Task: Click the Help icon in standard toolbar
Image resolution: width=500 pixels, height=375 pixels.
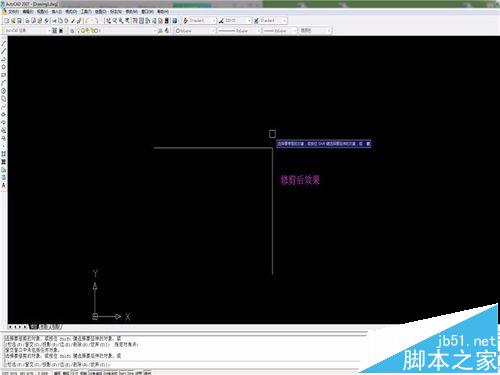Action: point(174,21)
